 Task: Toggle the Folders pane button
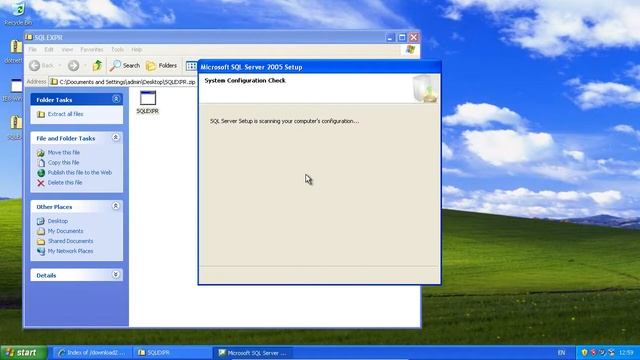162,65
